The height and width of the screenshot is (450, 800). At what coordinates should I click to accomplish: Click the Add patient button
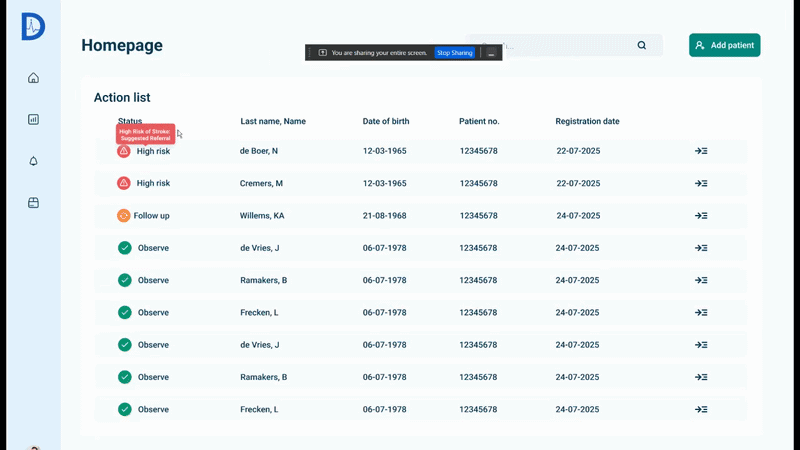pos(724,45)
